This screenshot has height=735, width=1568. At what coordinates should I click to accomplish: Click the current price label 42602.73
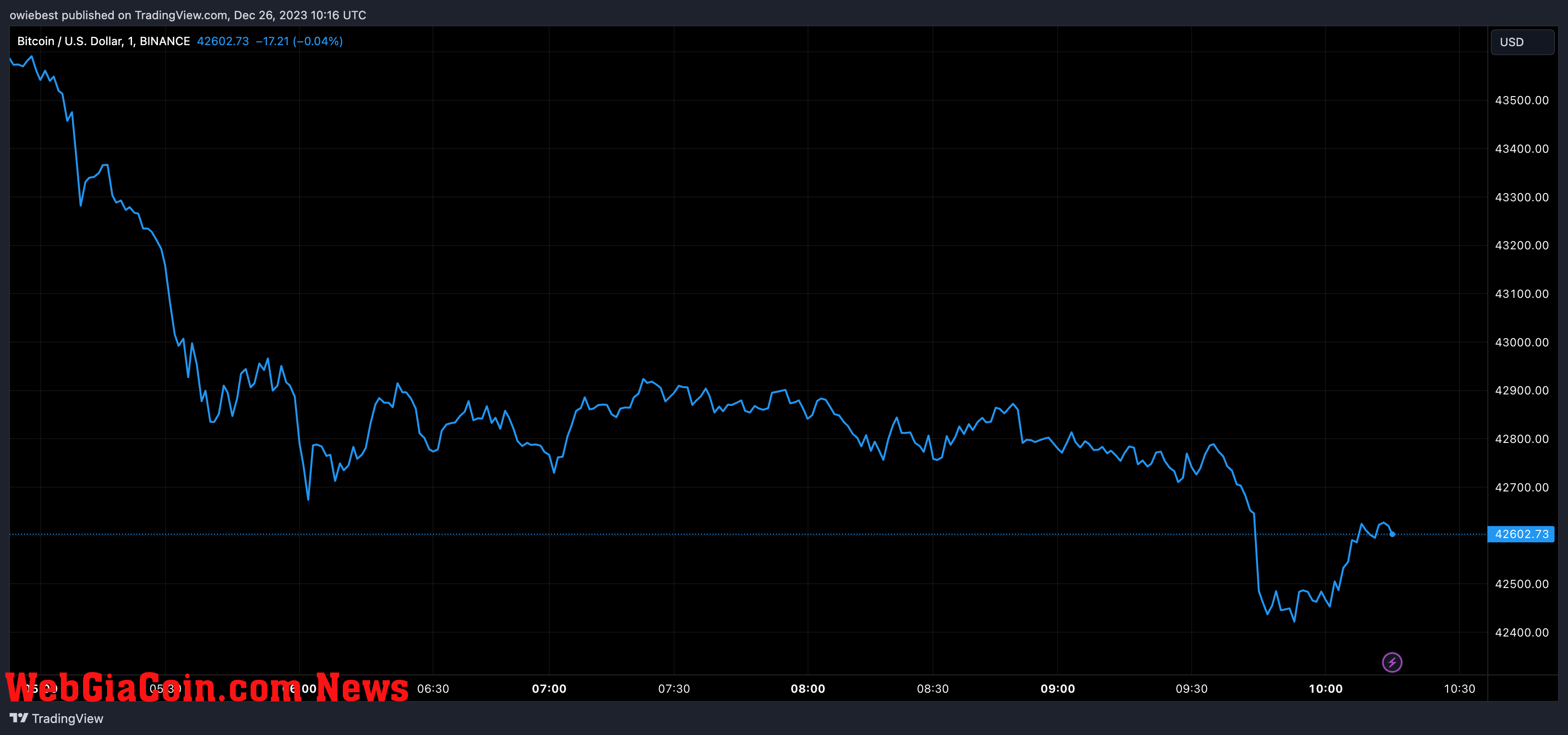tap(1521, 534)
